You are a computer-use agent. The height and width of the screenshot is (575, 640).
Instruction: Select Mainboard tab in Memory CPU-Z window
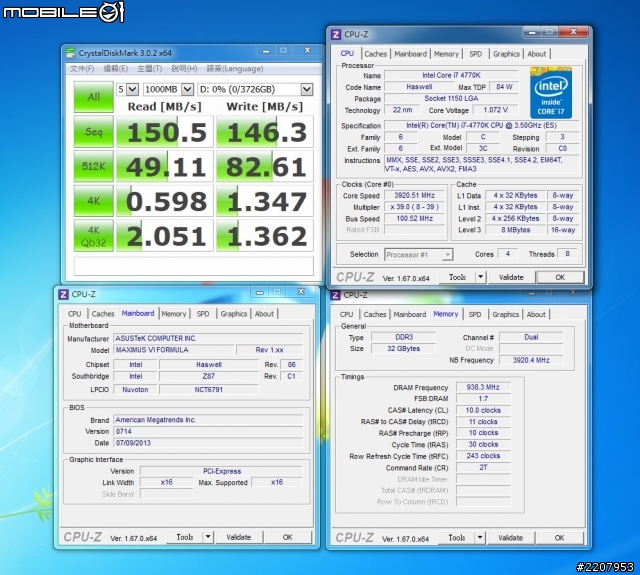click(409, 315)
